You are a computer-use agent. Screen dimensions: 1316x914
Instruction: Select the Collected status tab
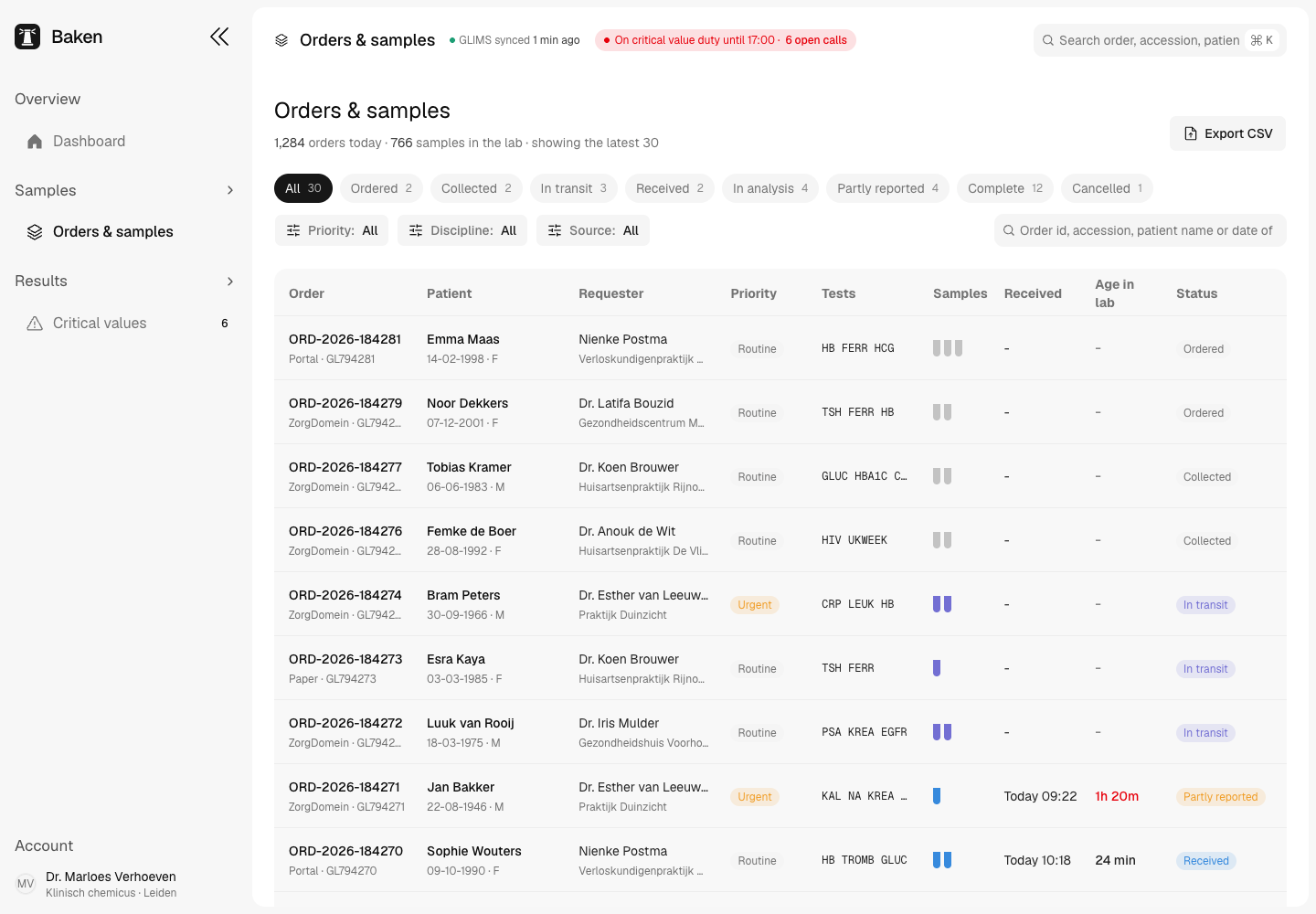pos(476,188)
